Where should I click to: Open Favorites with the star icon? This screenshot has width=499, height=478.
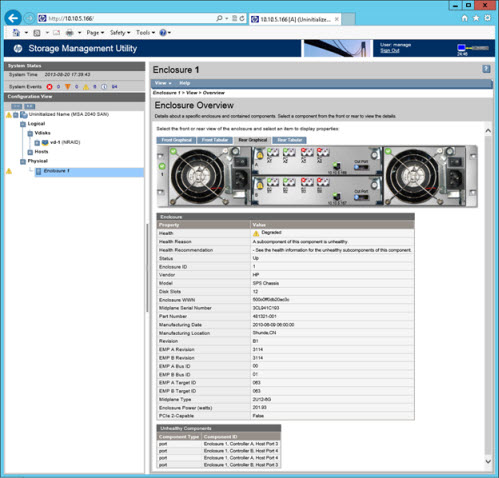[476, 18]
